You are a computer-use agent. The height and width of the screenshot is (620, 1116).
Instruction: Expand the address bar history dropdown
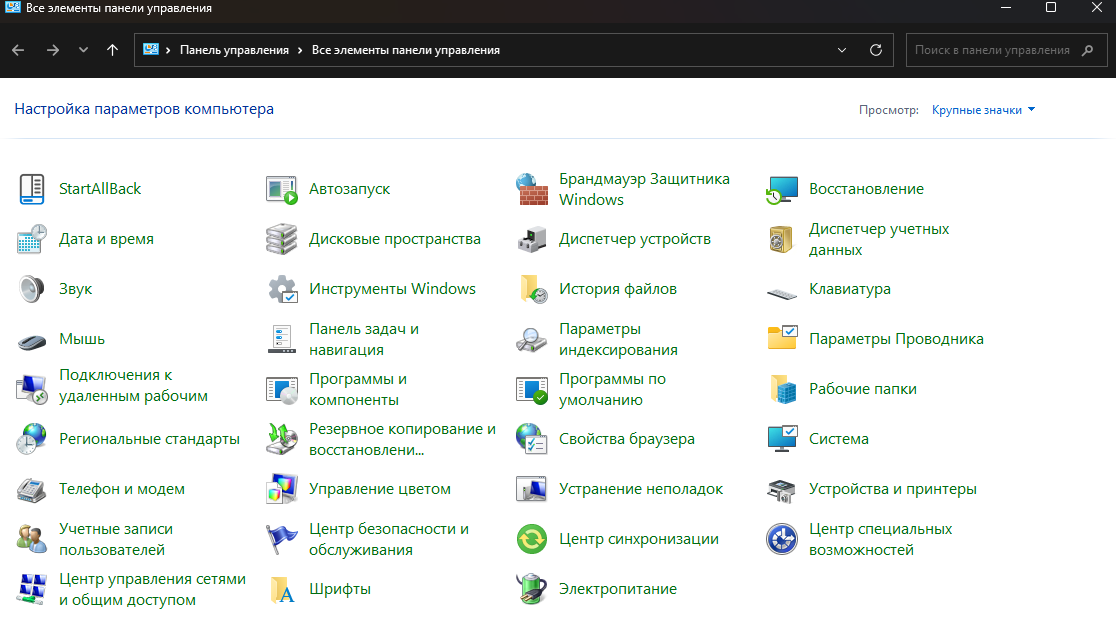coord(842,50)
